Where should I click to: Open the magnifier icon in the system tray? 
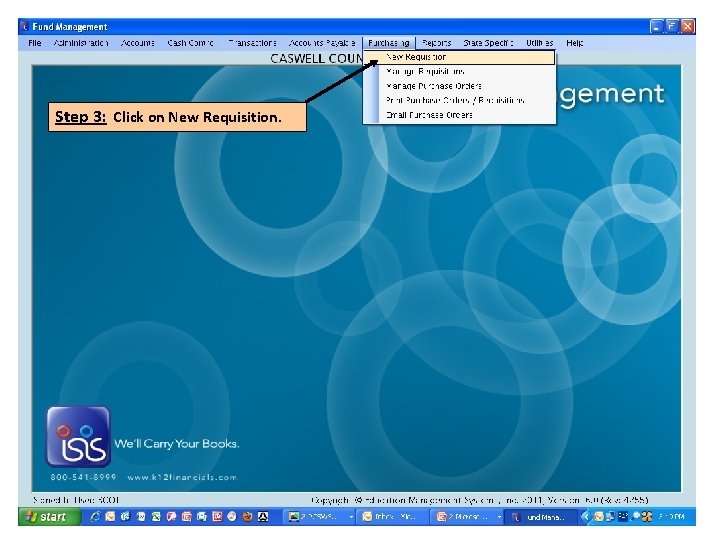click(x=636, y=516)
